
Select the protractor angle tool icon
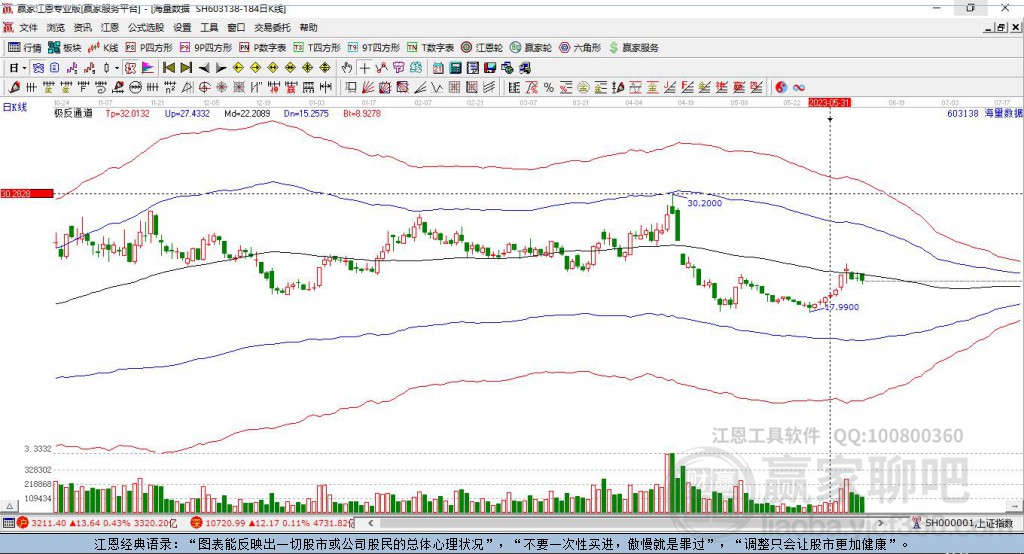(x=187, y=88)
